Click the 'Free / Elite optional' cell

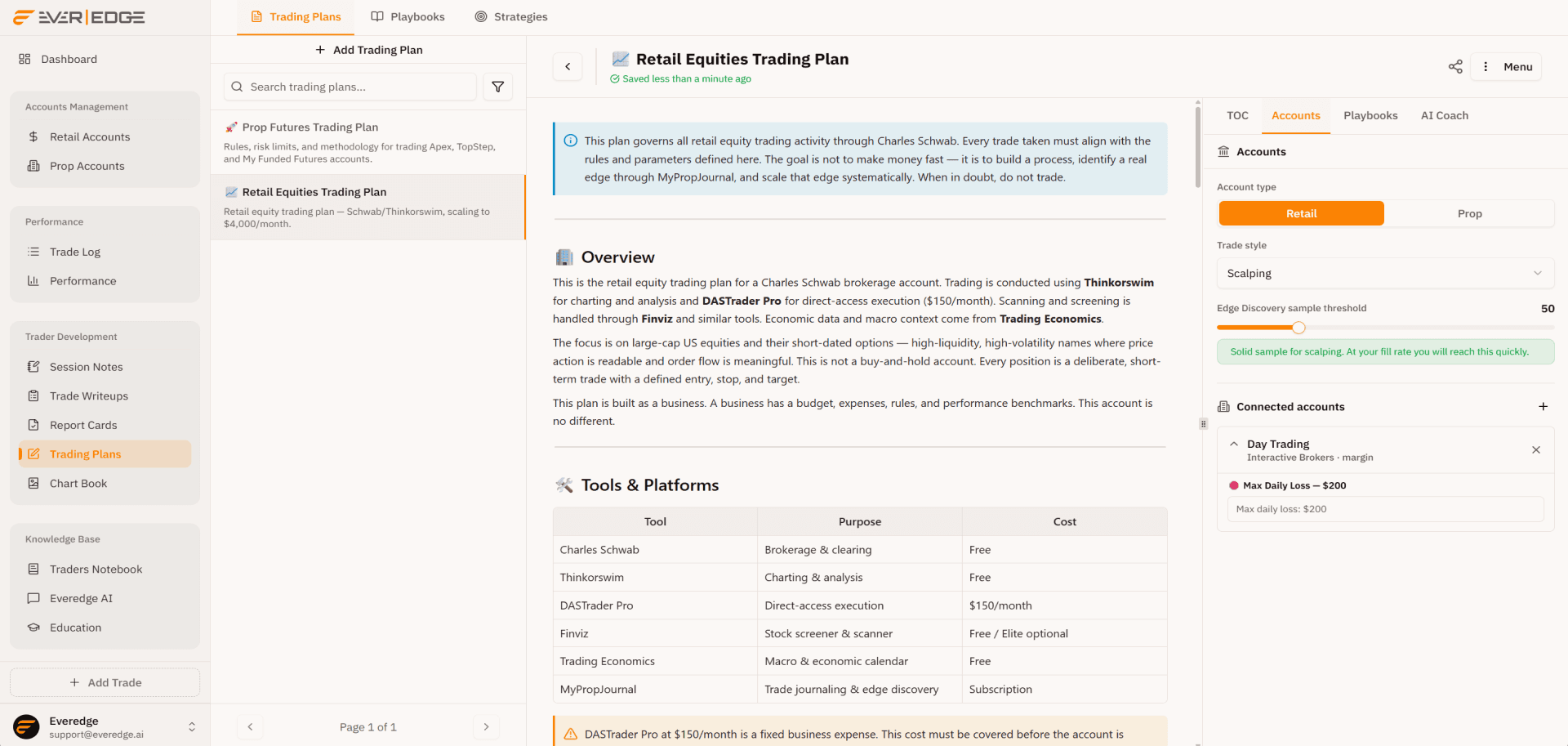(x=1064, y=633)
